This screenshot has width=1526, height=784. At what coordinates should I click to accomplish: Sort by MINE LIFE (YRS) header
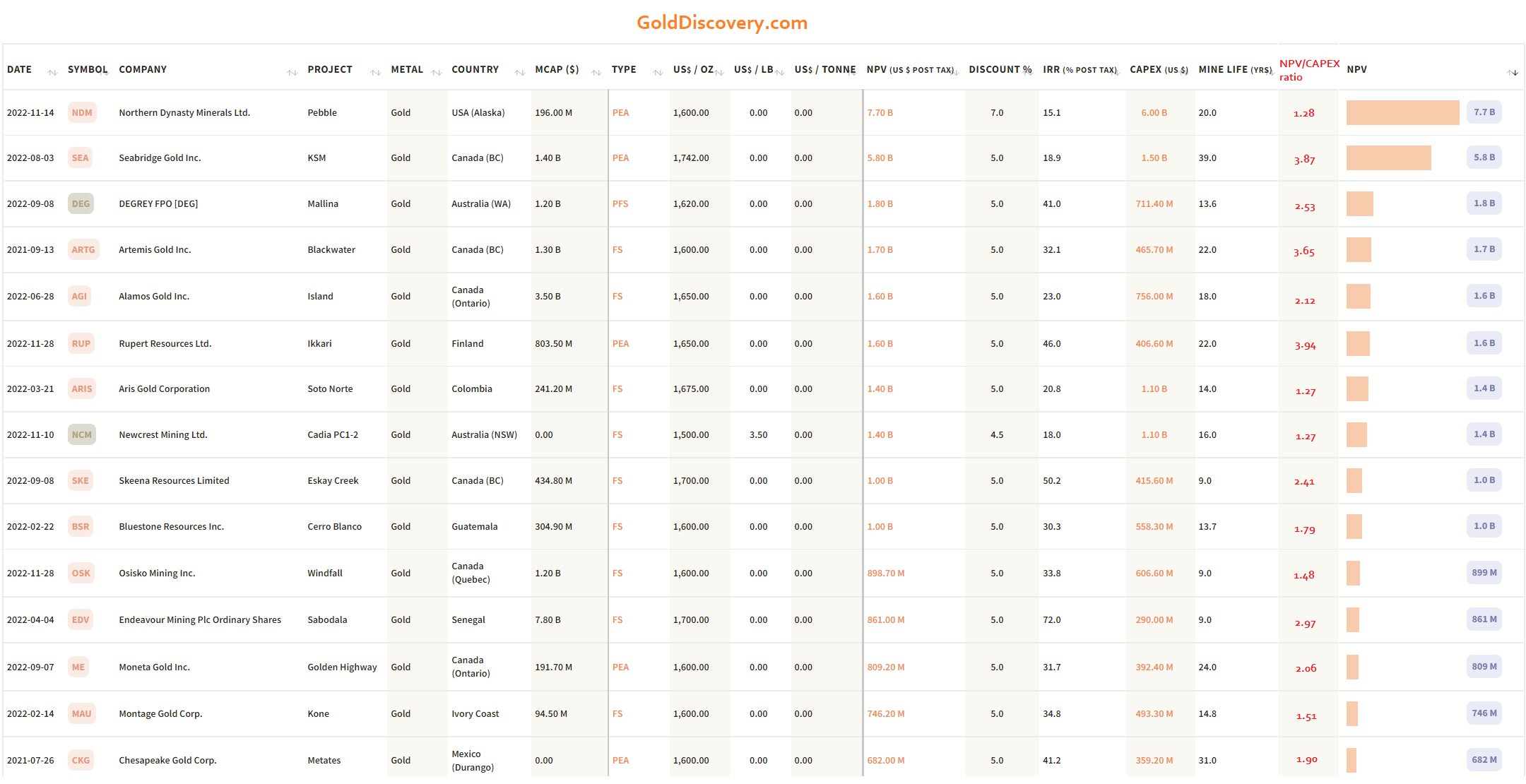pos(1235,69)
